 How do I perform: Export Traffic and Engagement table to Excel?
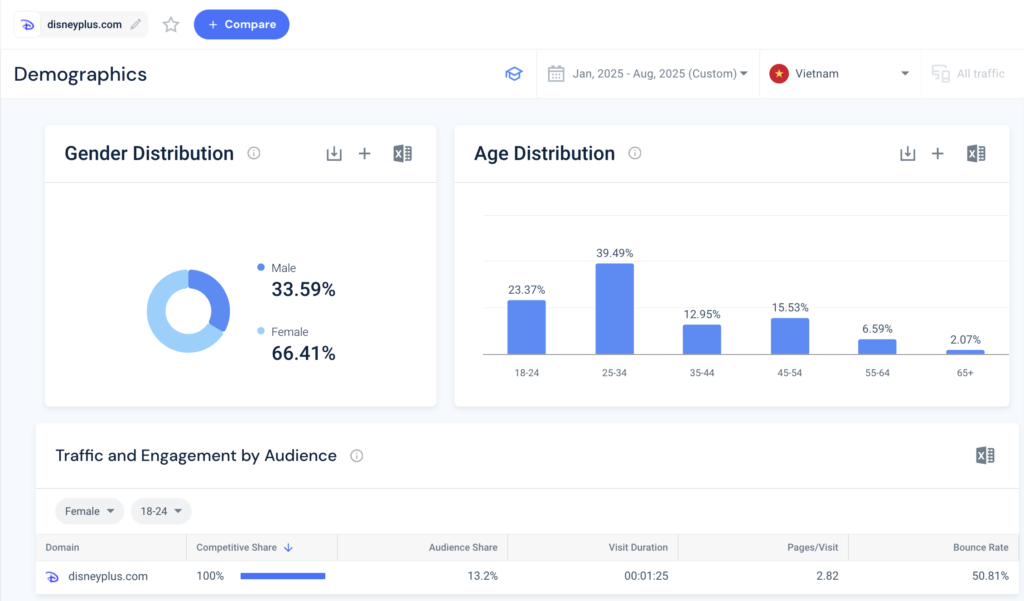pyautogui.click(x=985, y=455)
